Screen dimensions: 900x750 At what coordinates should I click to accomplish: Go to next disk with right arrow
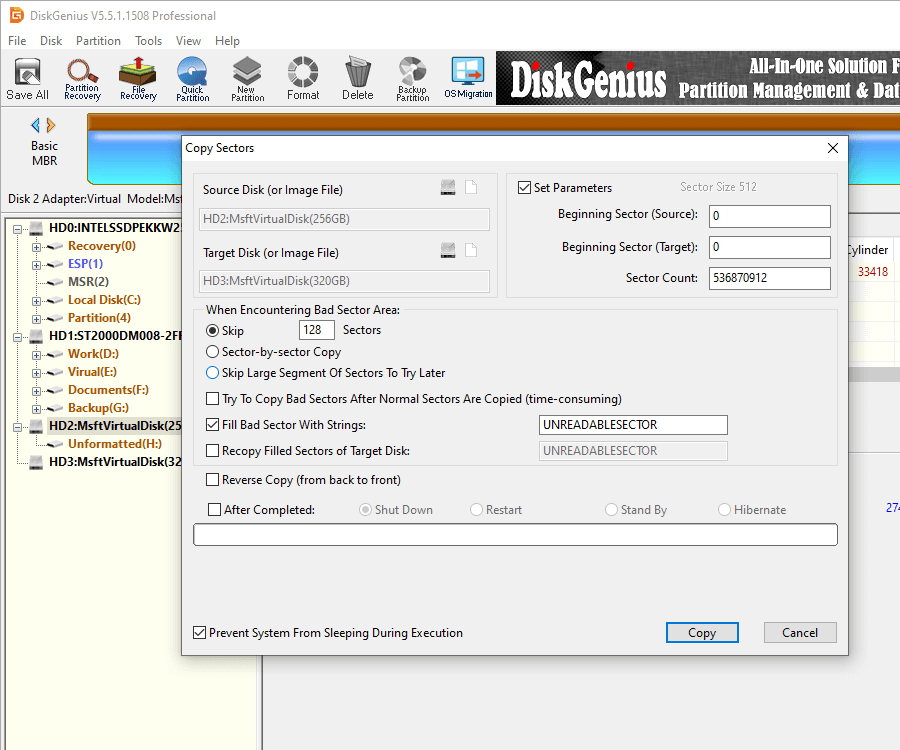pyautogui.click(x=51, y=125)
